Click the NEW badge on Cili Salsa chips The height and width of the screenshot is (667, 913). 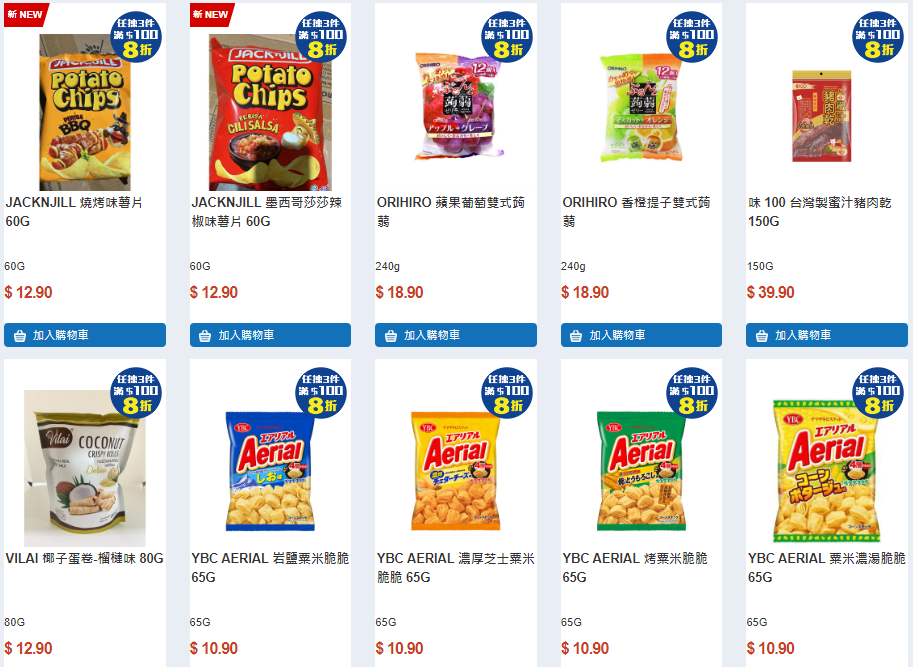coord(211,15)
